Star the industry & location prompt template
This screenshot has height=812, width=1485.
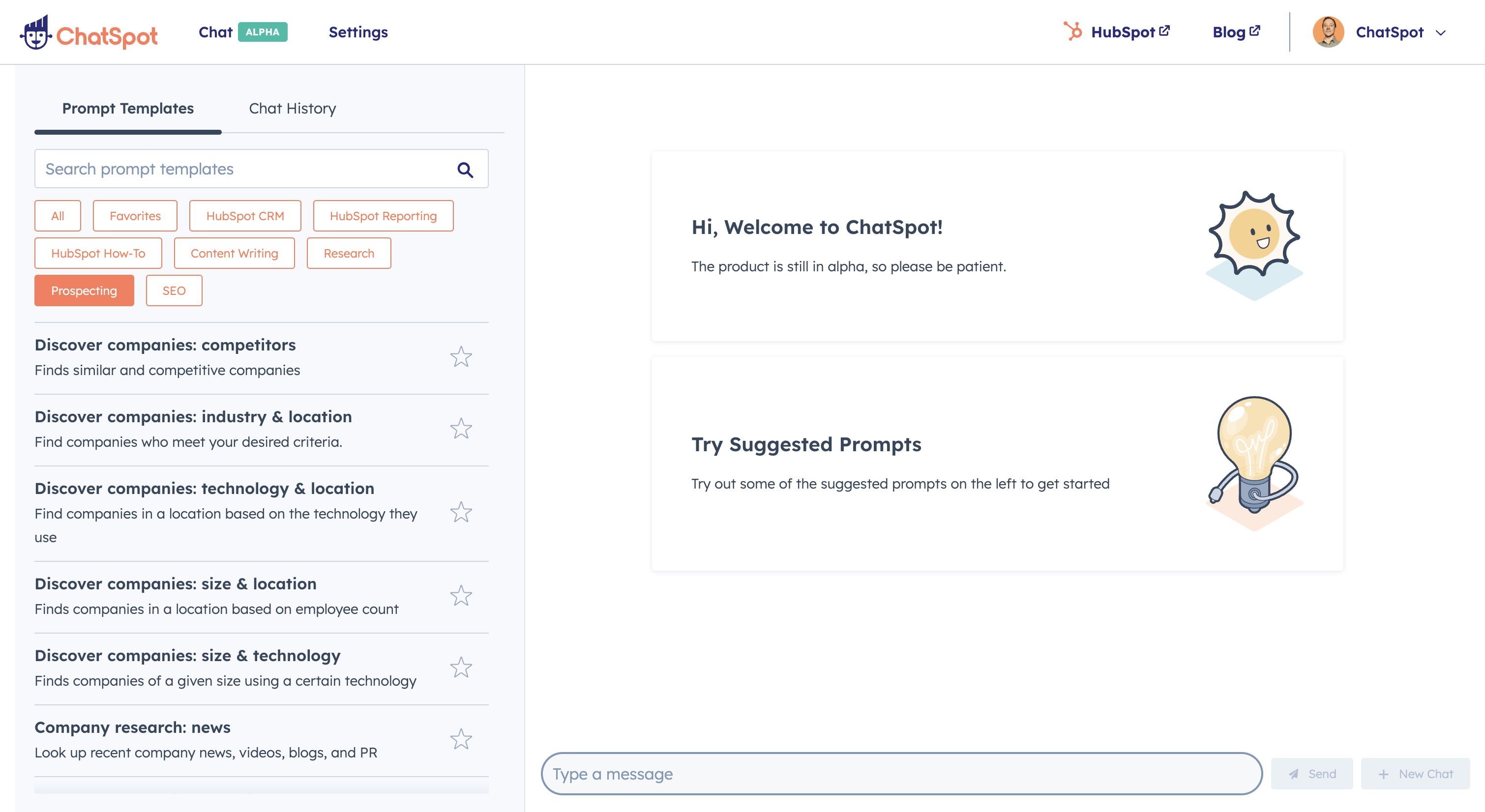[461, 429]
